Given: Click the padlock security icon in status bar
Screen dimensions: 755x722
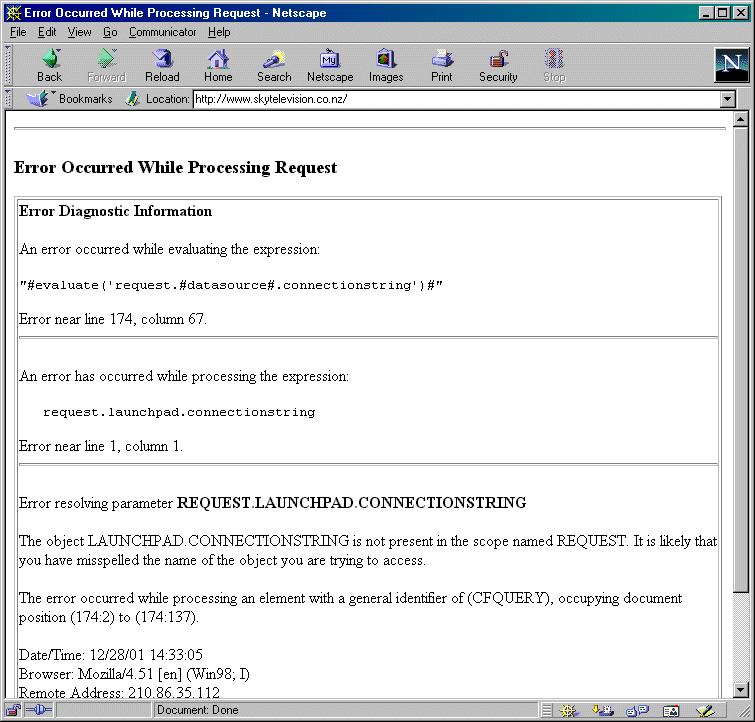Looking at the screenshot, I should pos(13,710).
